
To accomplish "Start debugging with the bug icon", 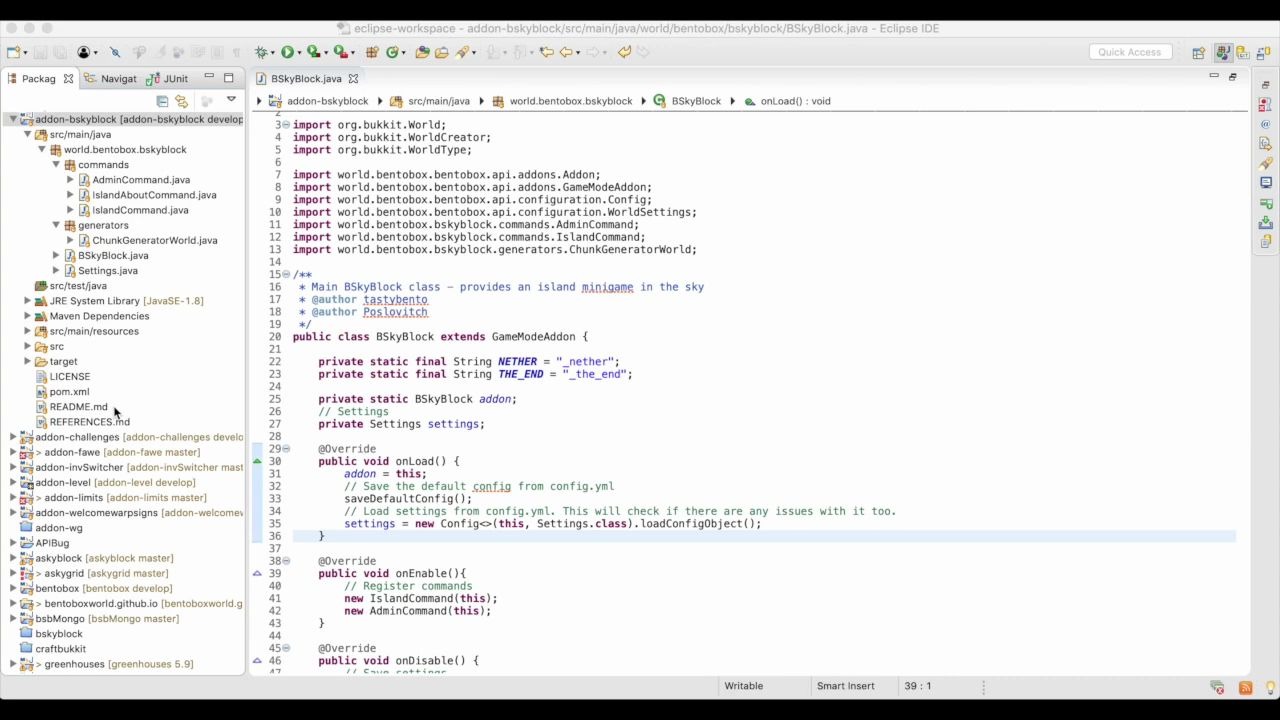I will pos(262,52).
